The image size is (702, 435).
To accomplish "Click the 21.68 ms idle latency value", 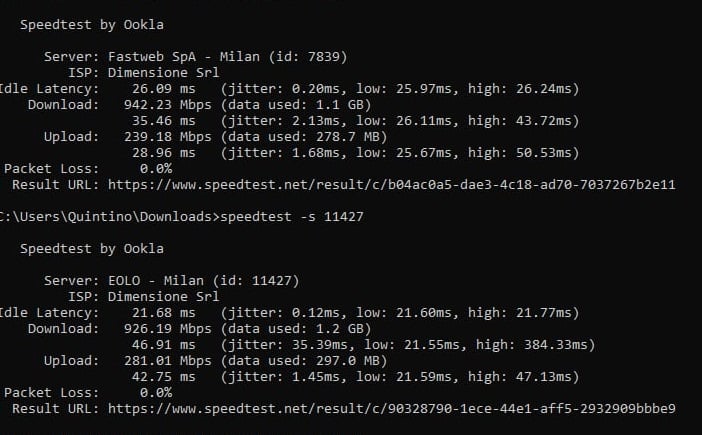I will [x=163, y=312].
